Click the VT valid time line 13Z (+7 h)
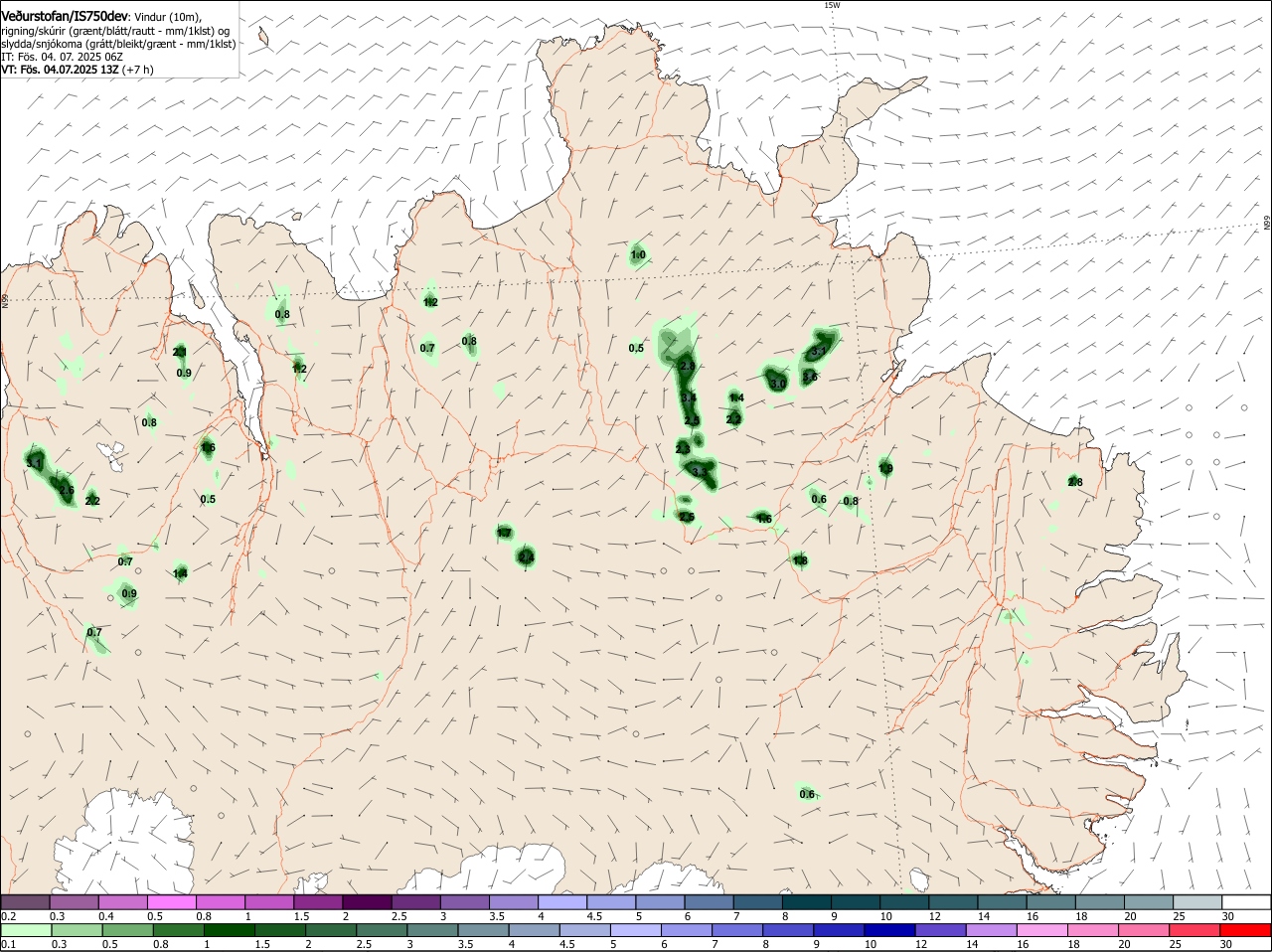 (78, 70)
